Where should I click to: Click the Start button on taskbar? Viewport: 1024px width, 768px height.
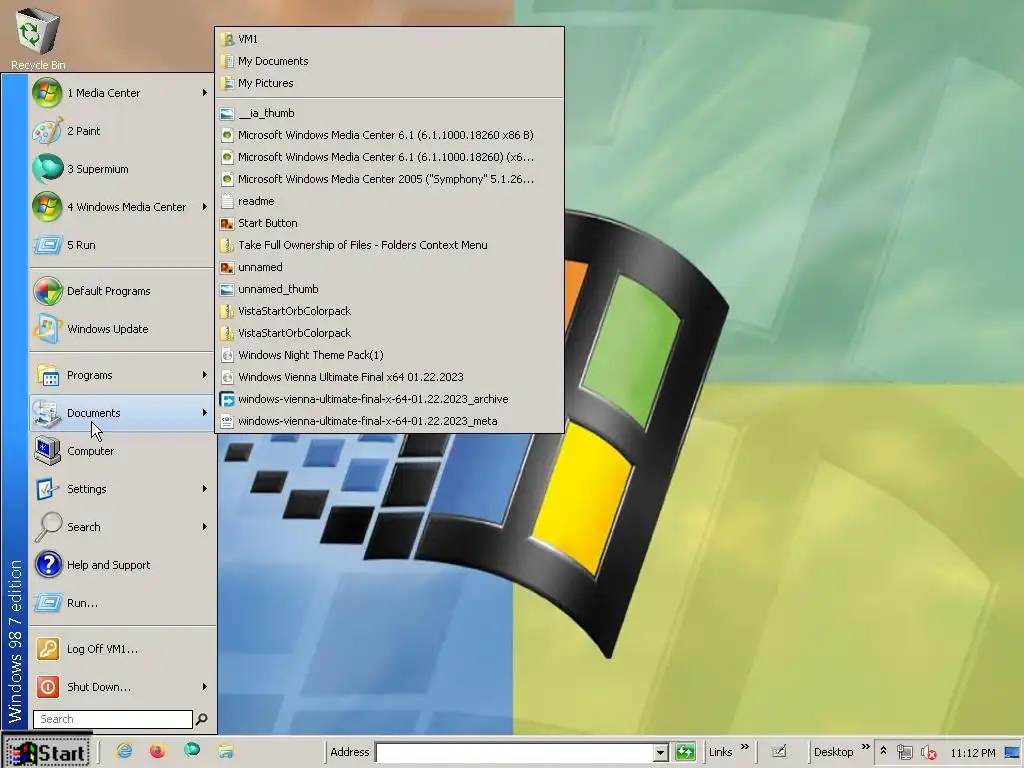[47, 752]
